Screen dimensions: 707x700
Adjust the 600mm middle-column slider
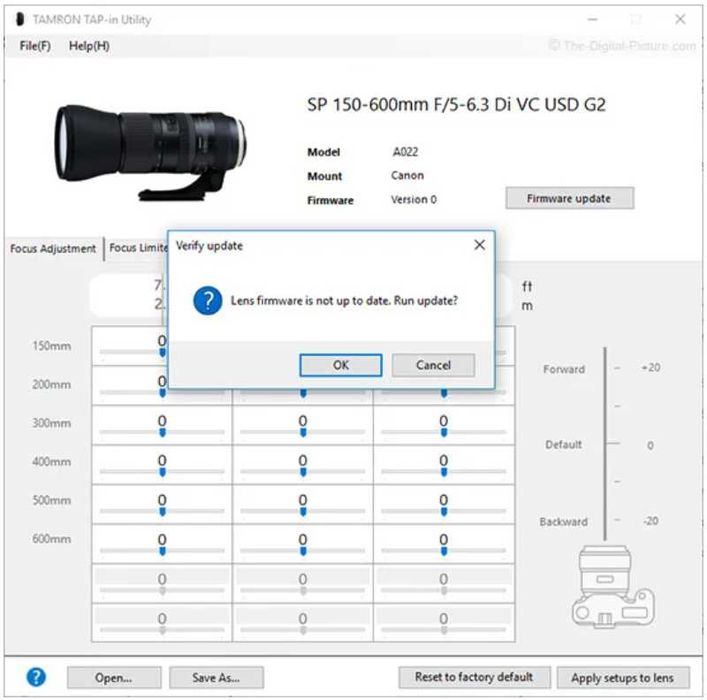coord(303,551)
